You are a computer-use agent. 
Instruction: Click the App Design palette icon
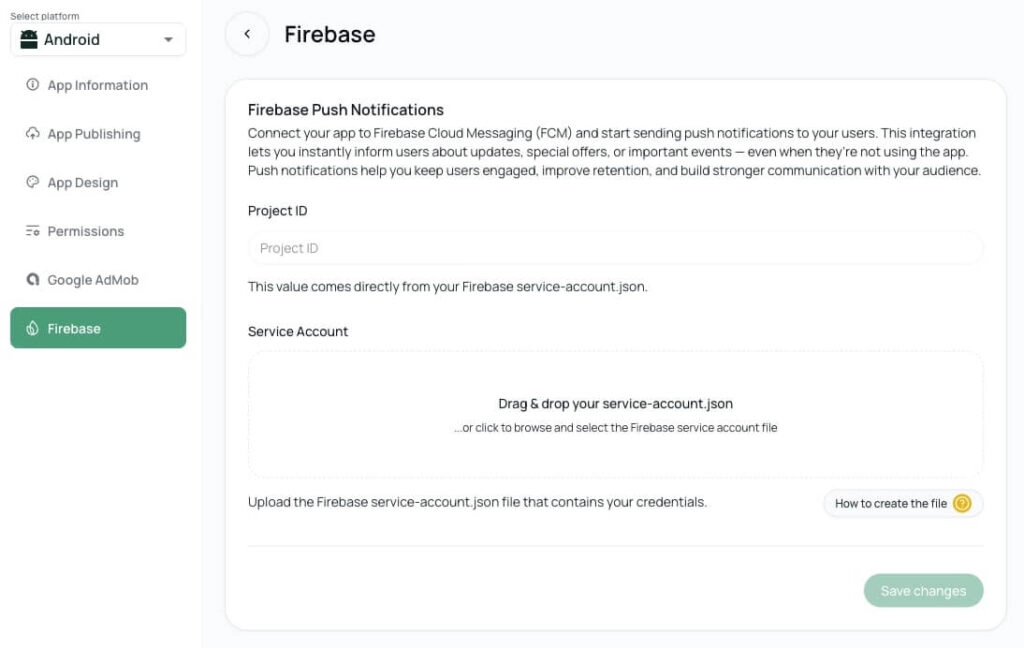click(x=32, y=183)
